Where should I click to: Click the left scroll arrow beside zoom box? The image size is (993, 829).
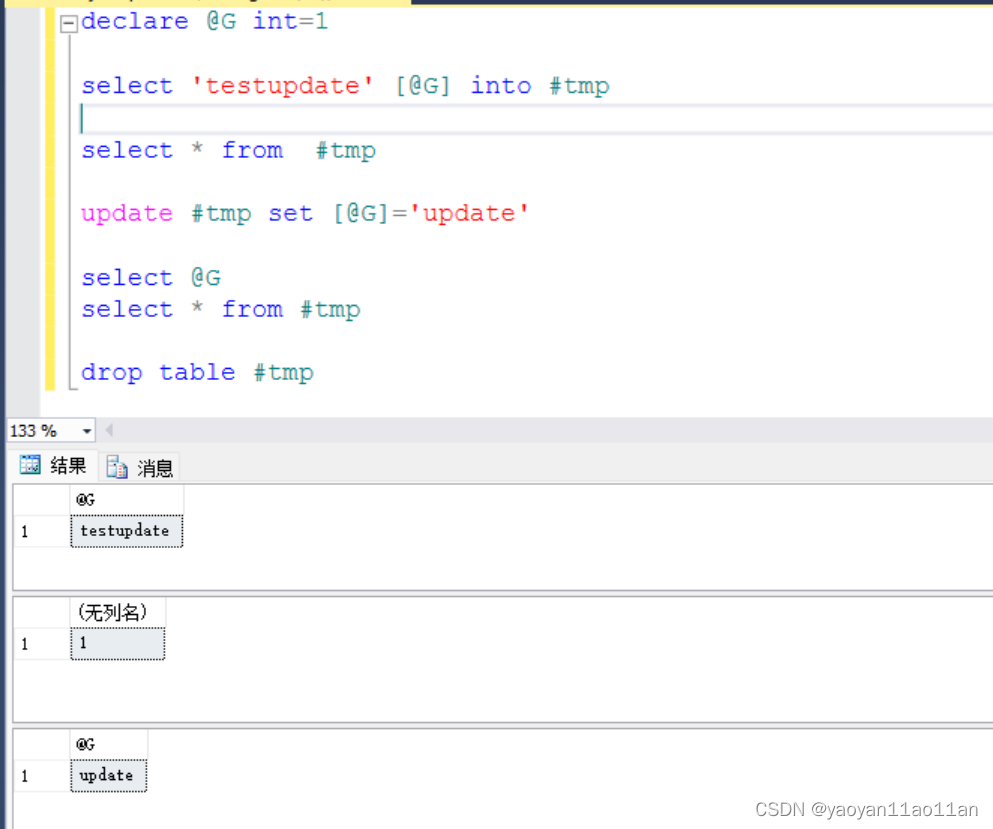[x=109, y=431]
